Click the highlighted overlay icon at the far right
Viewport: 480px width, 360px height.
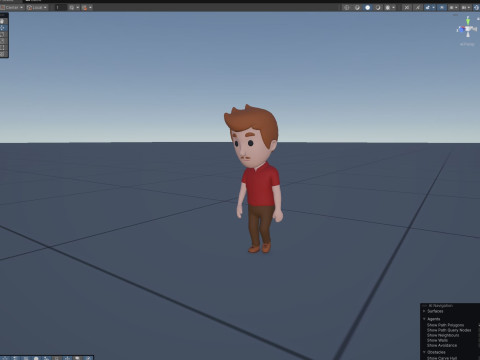pos(476,7)
